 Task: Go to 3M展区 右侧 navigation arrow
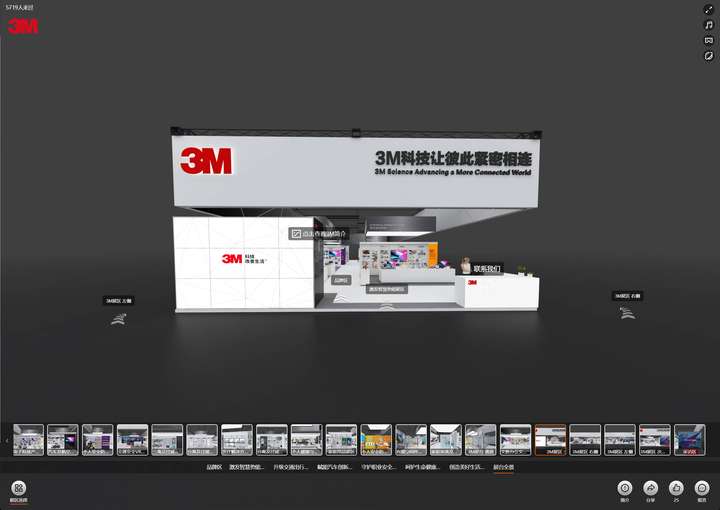pos(627,313)
